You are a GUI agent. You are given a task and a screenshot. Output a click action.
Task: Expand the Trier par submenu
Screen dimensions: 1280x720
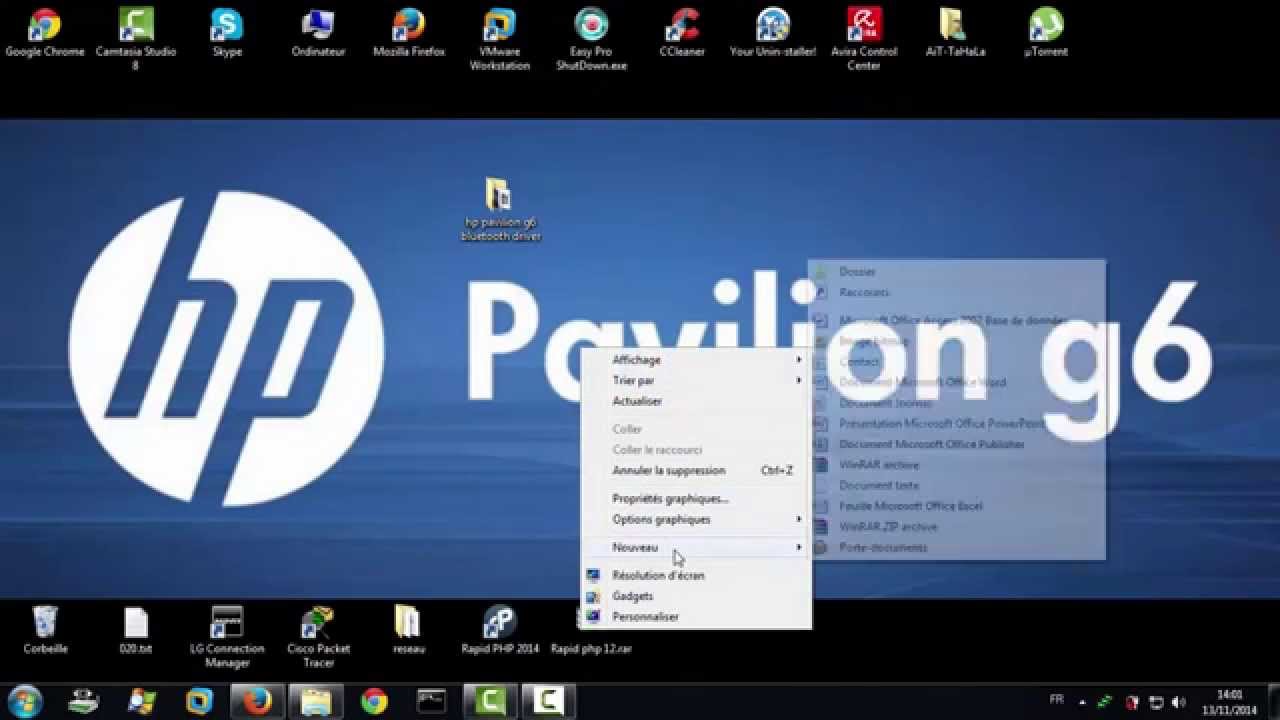(x=697, y=381)
